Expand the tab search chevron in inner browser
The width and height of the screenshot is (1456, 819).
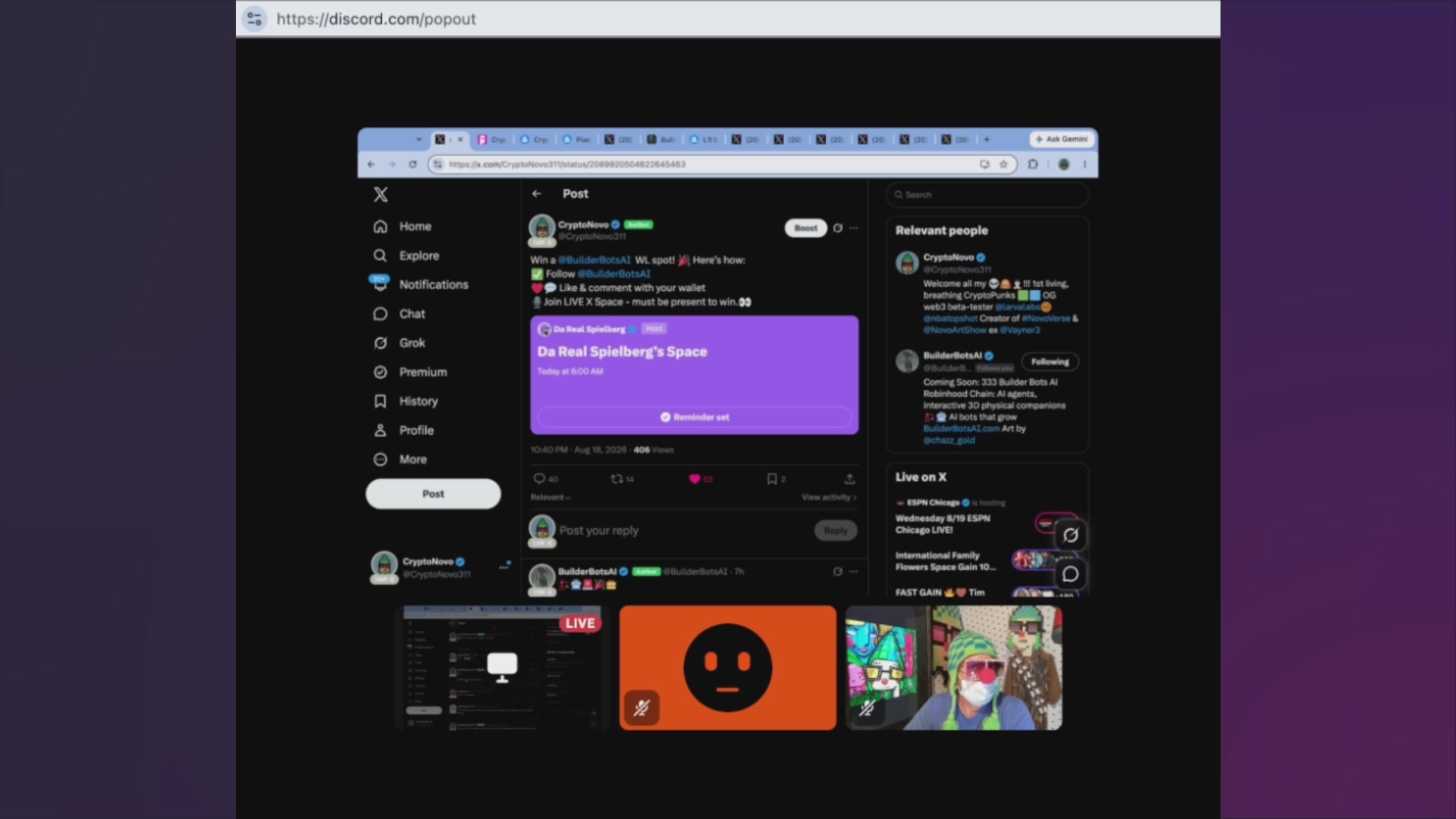419,140
